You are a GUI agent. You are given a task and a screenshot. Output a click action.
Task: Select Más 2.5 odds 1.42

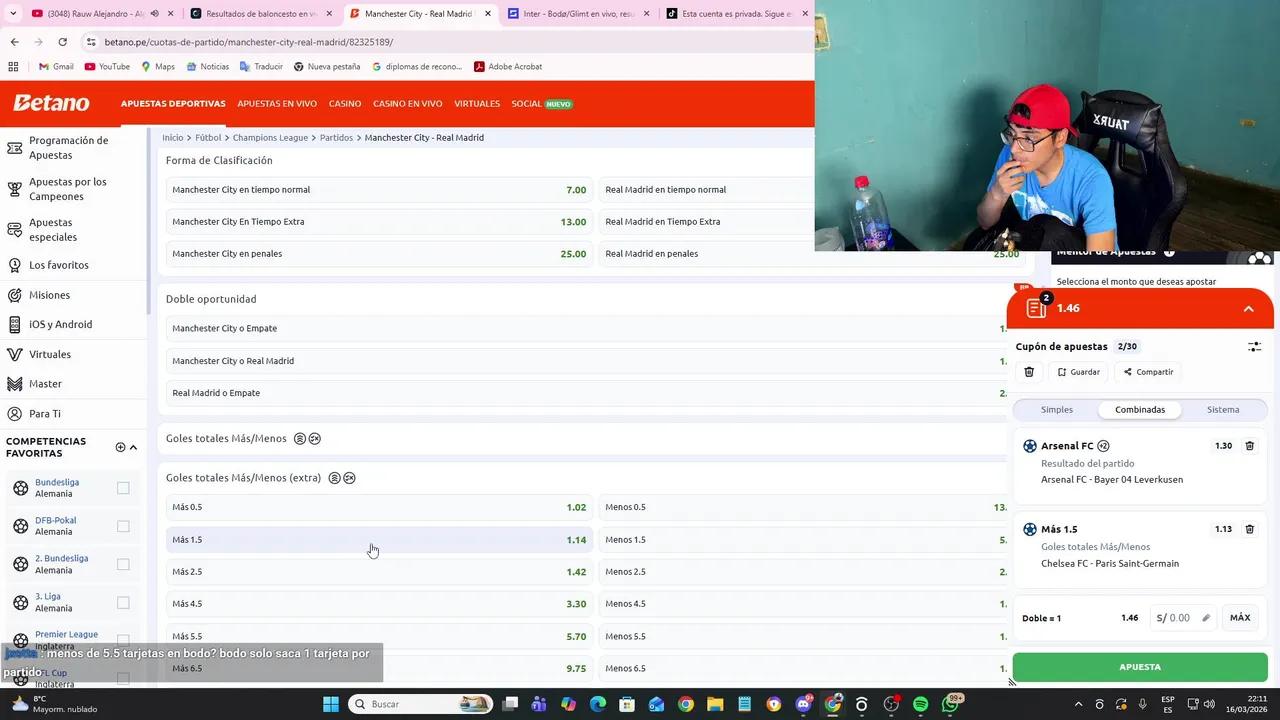coord(379,572)
